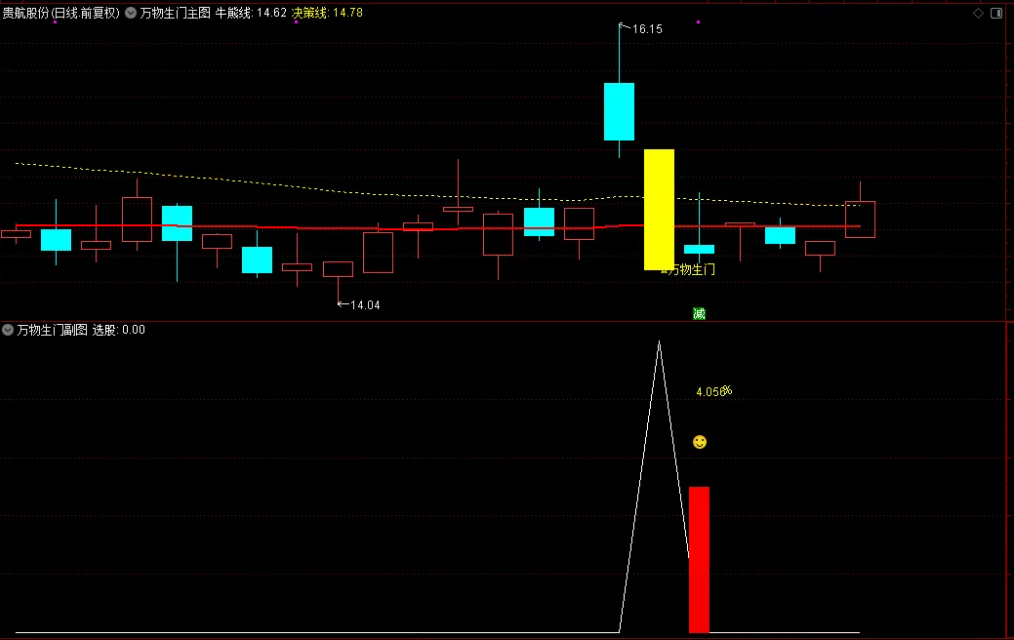Click the white spike peak in the sub-chart

[659, 343]
